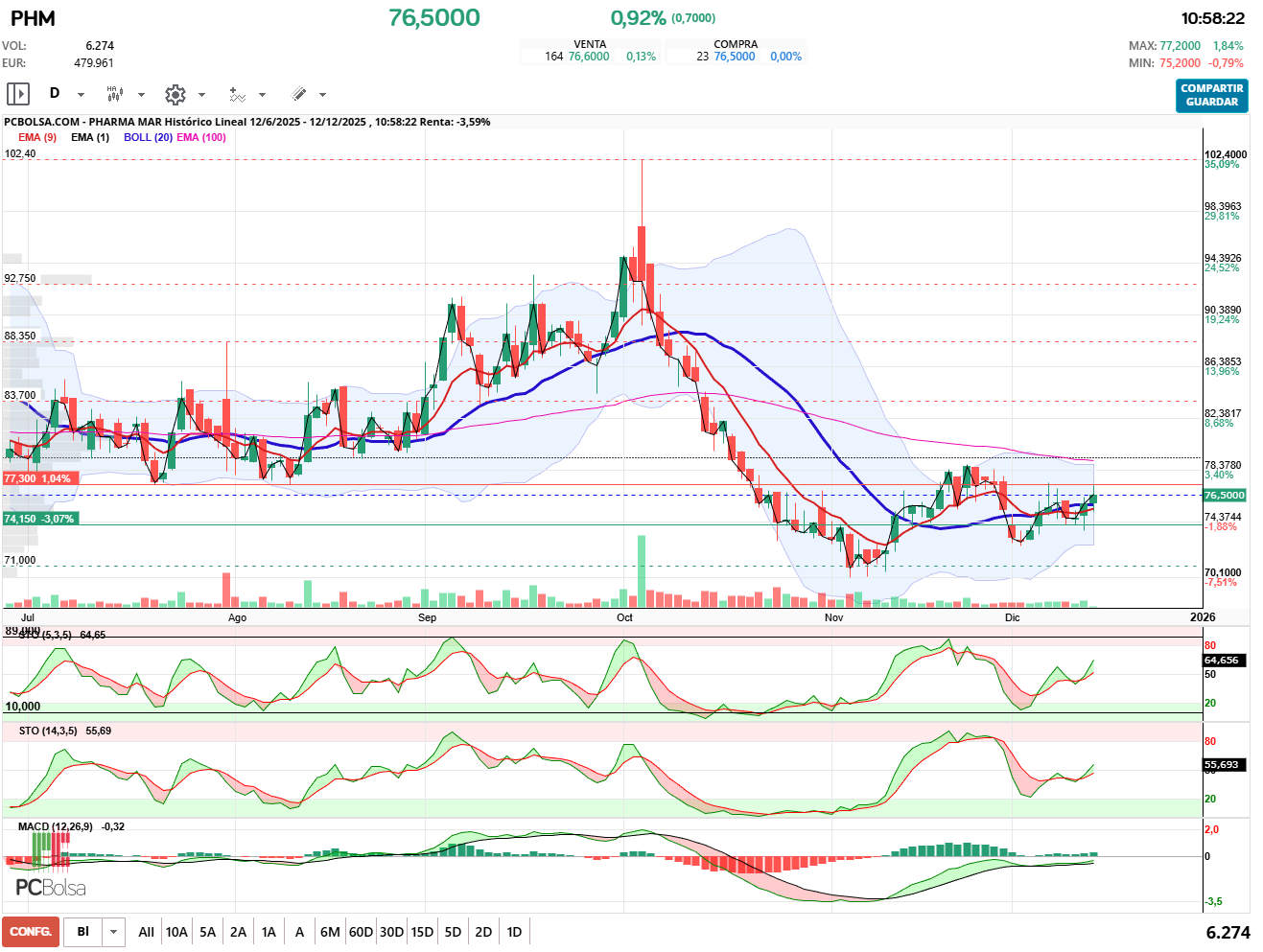The height and width of the screenshot is (952, 1263).
Task: Click the magenta EMA 100 line color label
Action: tap(201, 137)
